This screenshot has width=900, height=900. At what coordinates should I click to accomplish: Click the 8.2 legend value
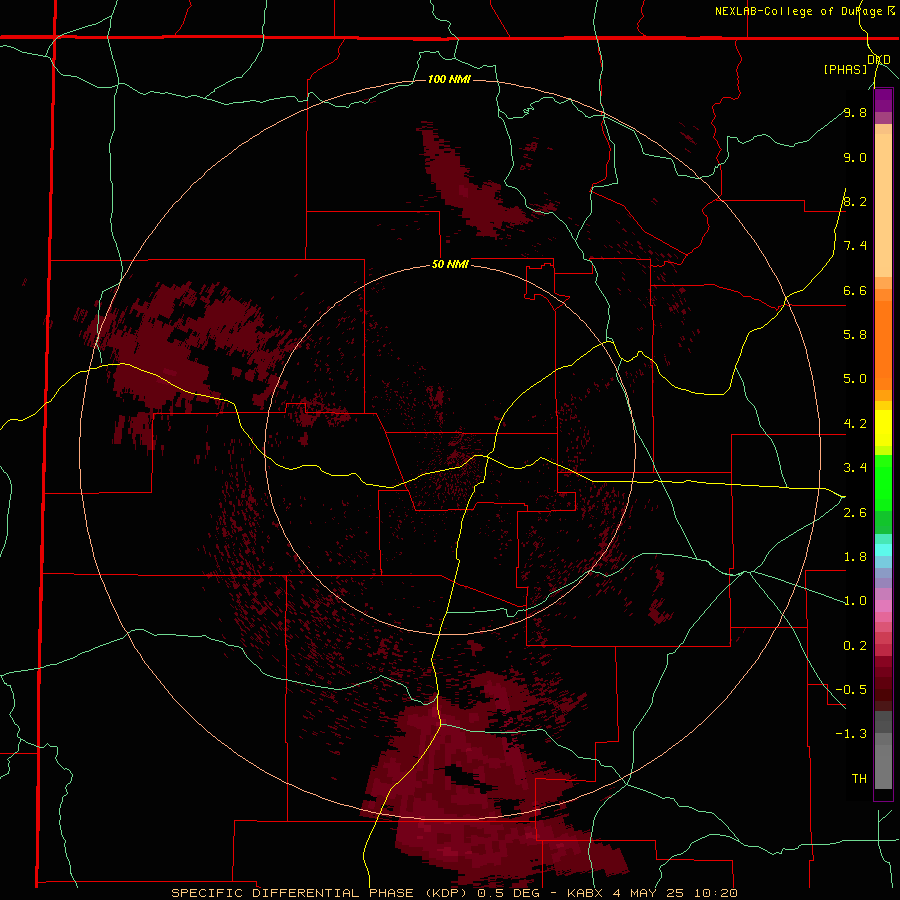click(855, 201)
